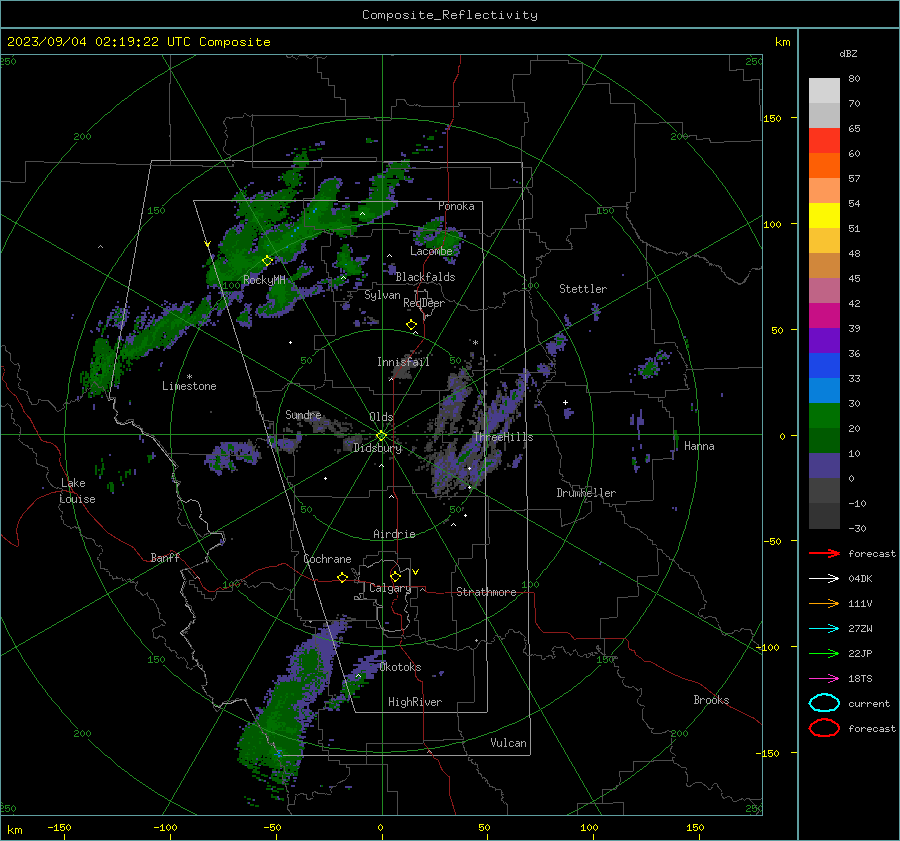Click the white 04DK arrow icon
This screenshot has height=841, width=900.
pos(824,578)
